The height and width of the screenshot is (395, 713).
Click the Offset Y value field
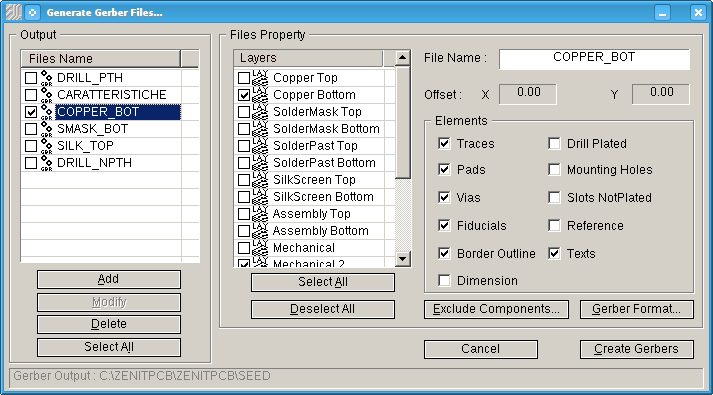[x=661, y=94]
